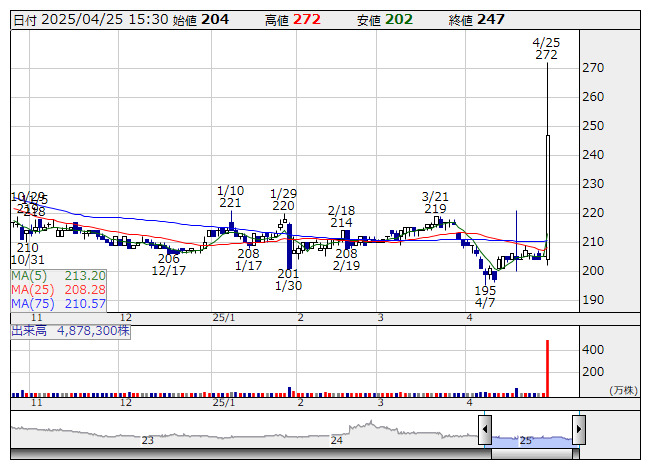Viewport: 653px width, 470px height.
Task: Click the 201 1/30 low label
Action: click(288, 280)
